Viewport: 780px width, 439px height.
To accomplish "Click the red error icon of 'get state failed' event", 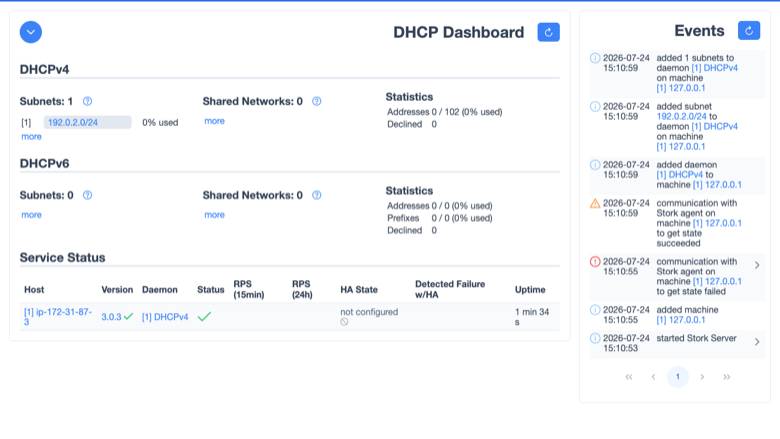I will [x=595, y=262].
